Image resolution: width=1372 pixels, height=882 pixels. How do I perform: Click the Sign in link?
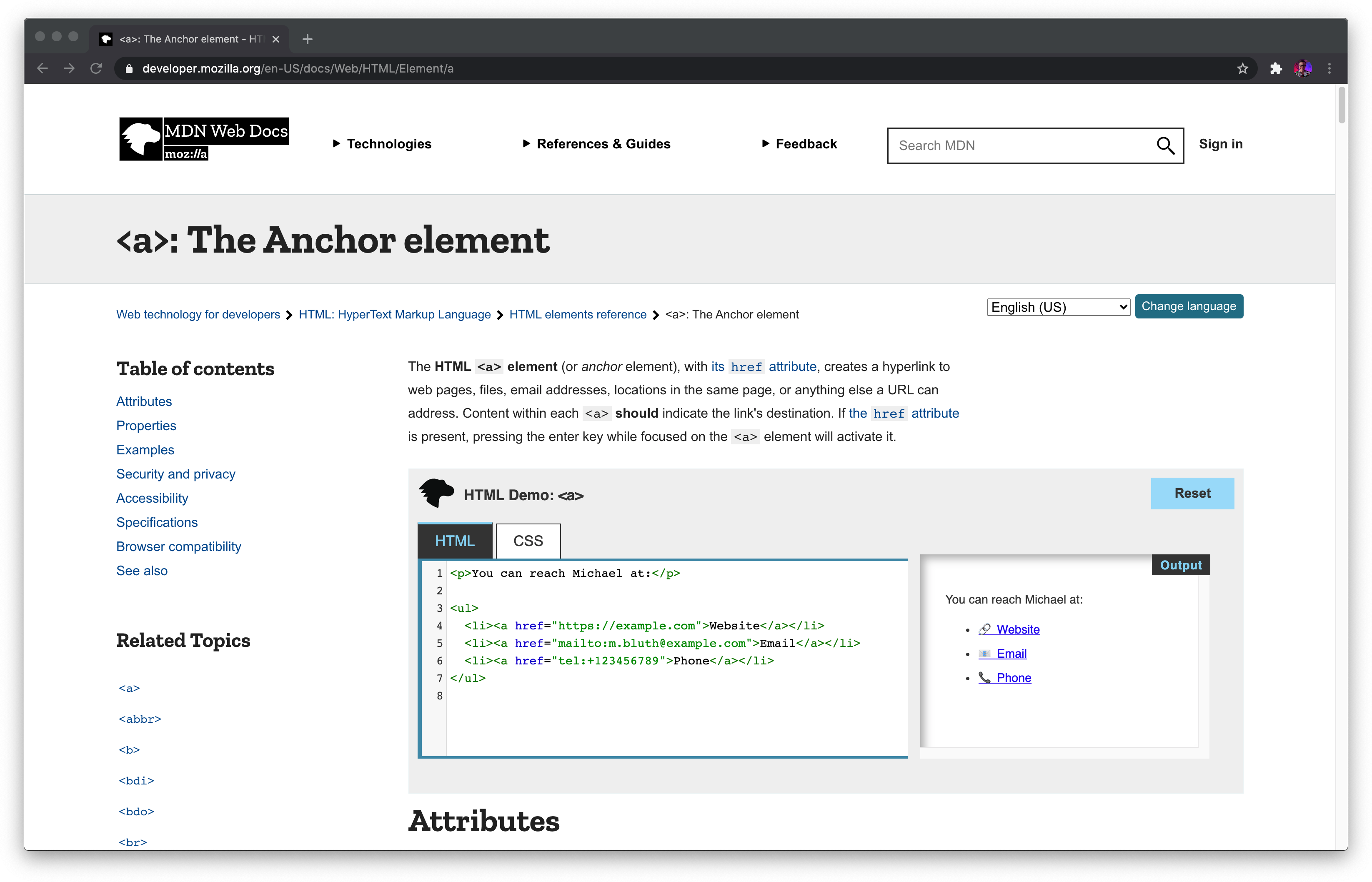pyautogui.click(x=1221, y=144)
